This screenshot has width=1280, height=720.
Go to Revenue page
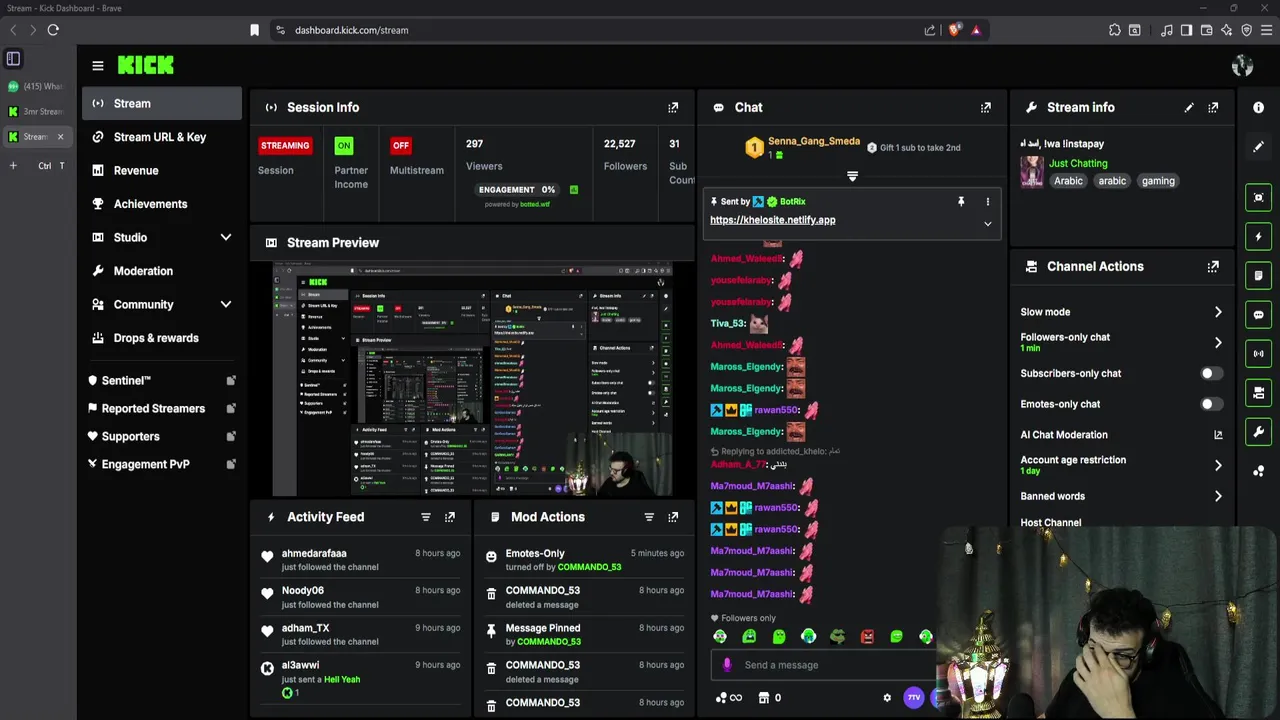coord(162,170)
